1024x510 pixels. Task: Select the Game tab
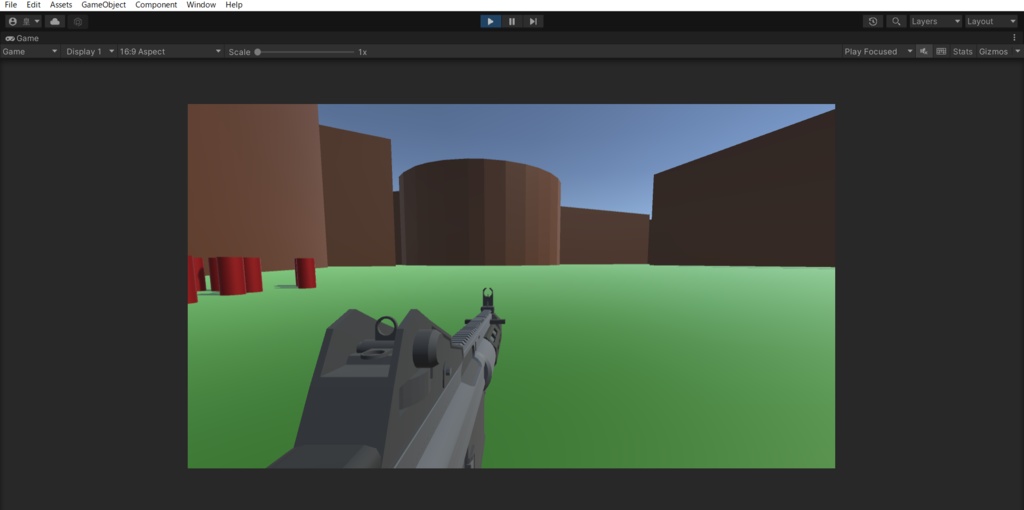(x=22, y=38)
